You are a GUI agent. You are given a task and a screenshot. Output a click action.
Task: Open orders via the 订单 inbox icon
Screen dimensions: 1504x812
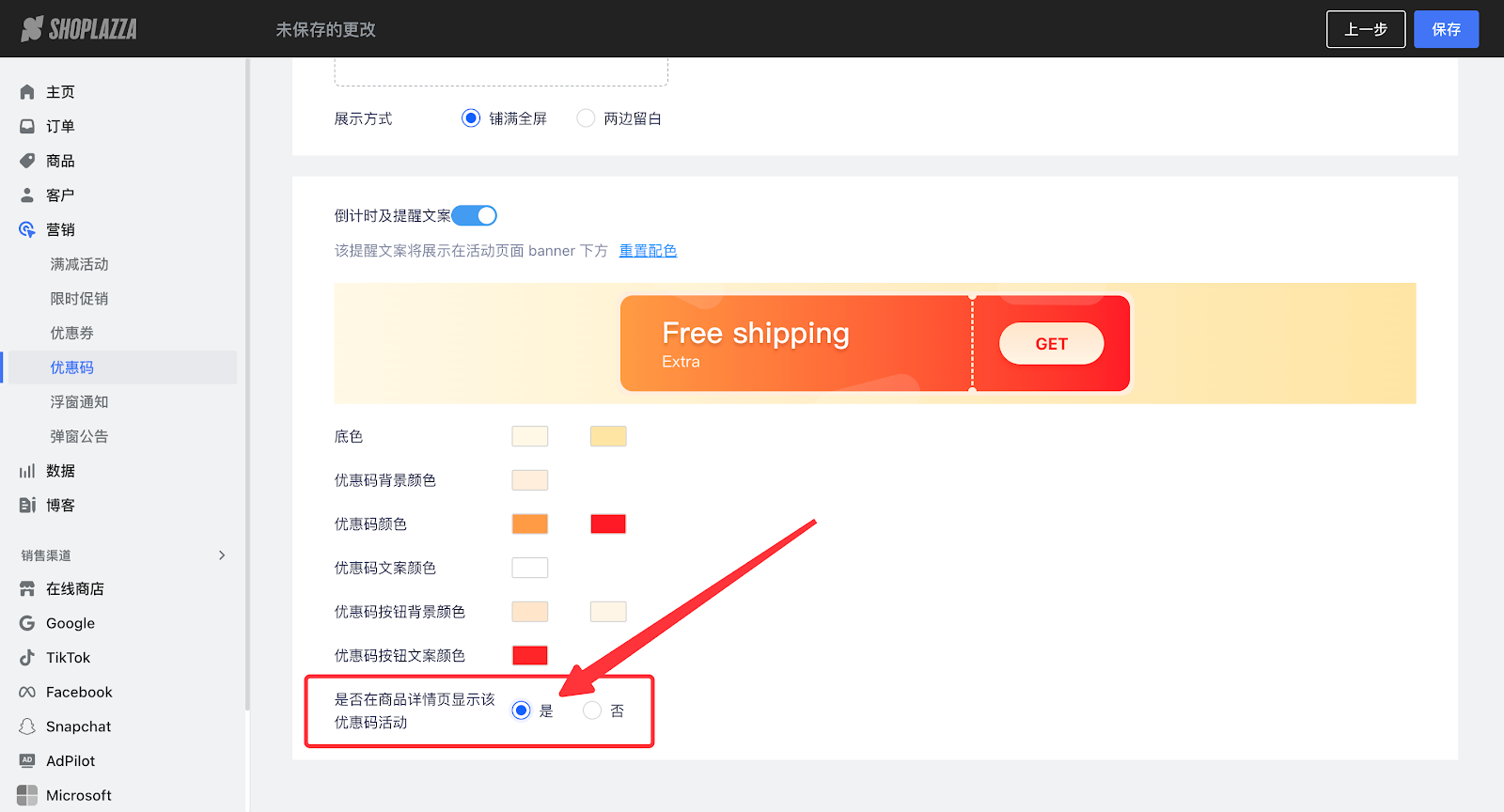27,126
